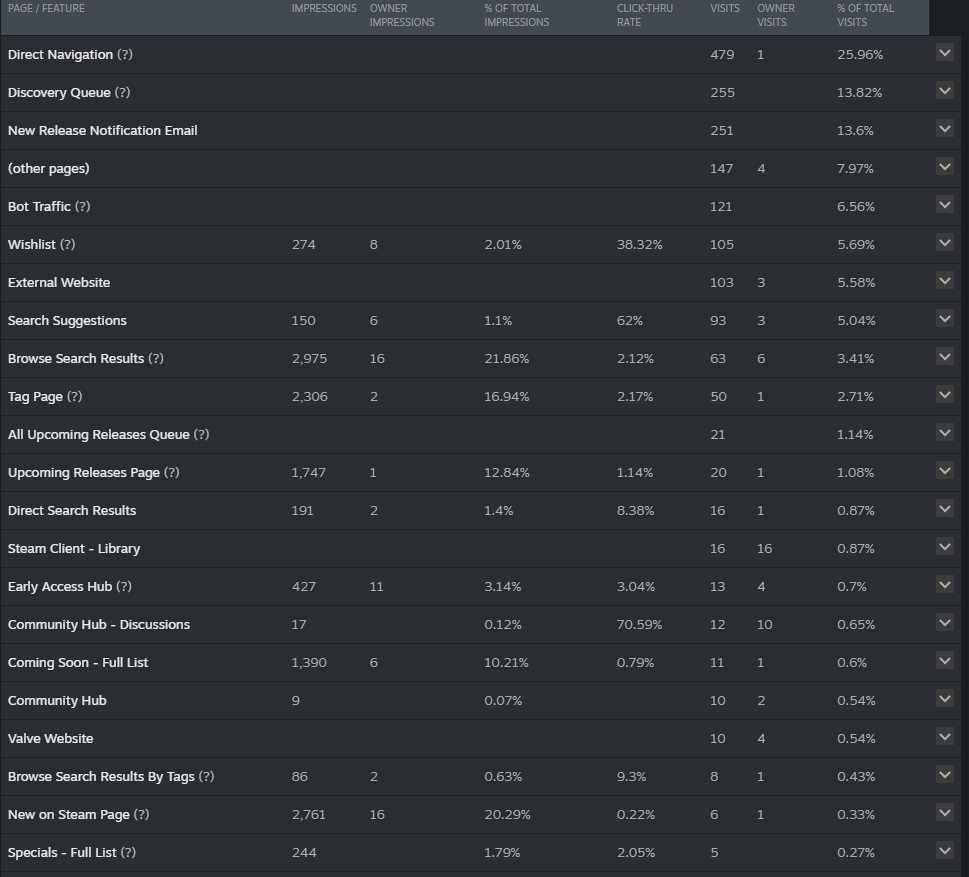The image size is (969, 877).
Task: Expand the Valve Website row chevron
Action: (944, 737)
